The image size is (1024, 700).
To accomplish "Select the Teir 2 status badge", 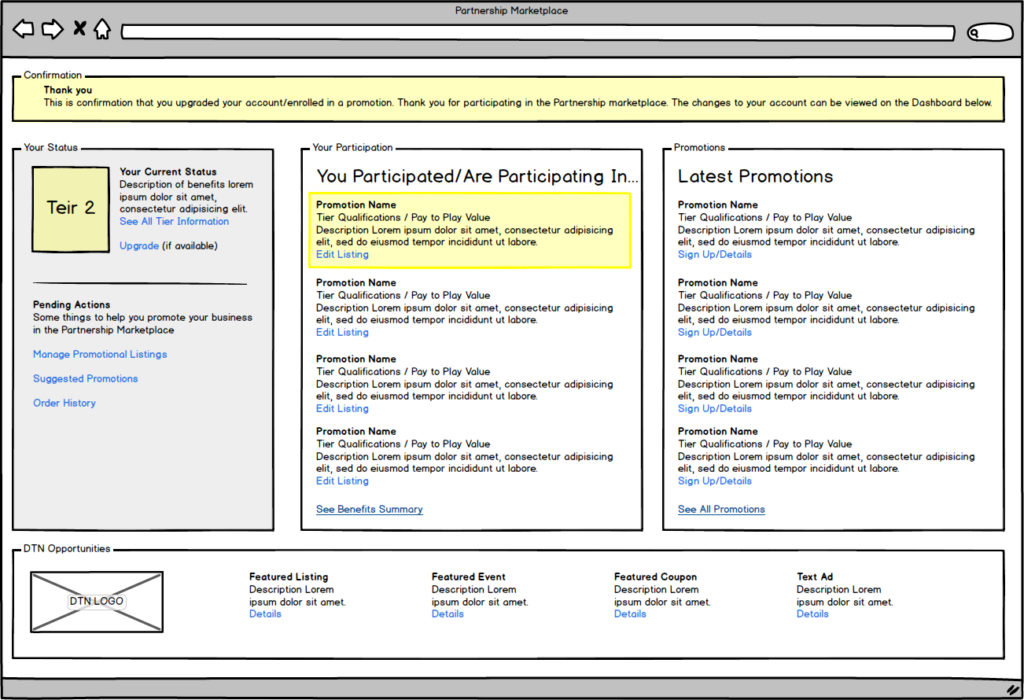I will (70, 208).
